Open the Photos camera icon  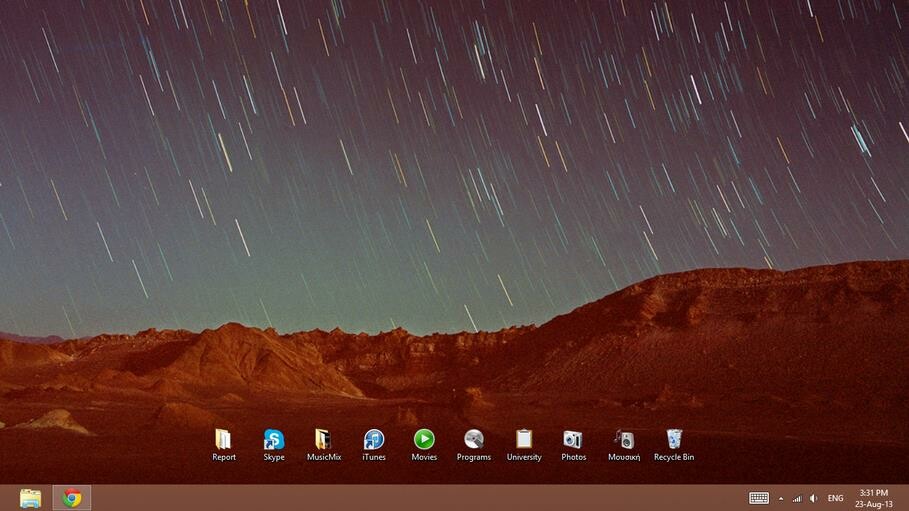coord(573,440)
